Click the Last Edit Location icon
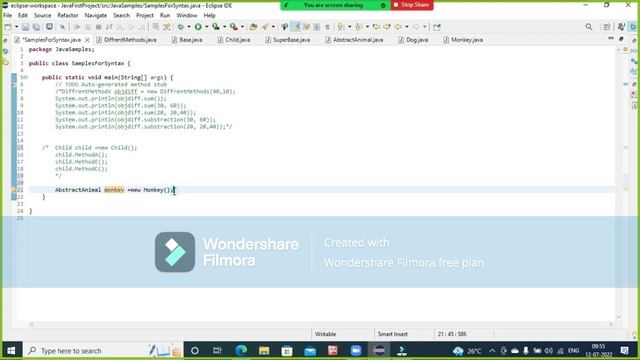The height and width of the screenshot is (360, 640). click(376, 27)
